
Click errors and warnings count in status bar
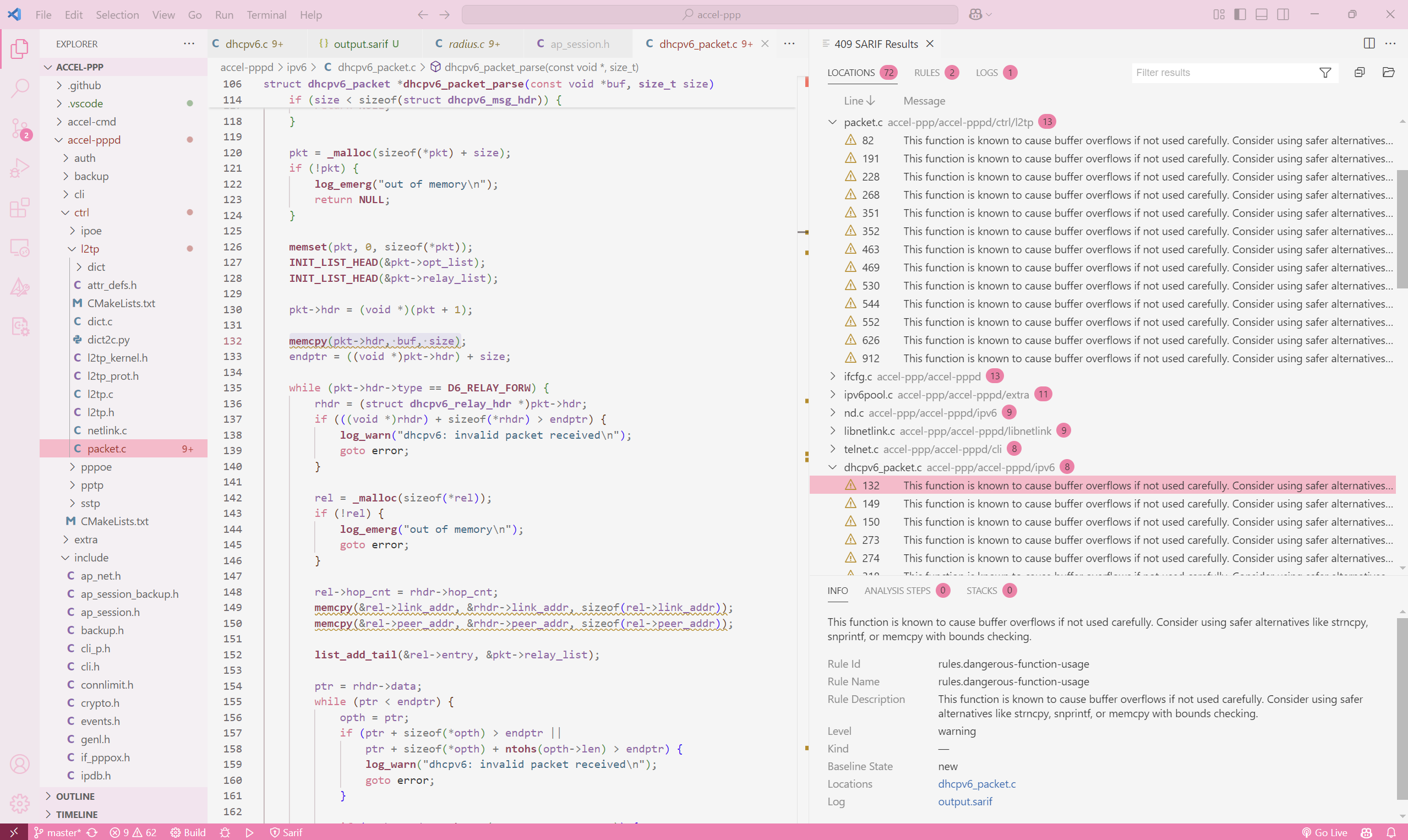point(133,832)
